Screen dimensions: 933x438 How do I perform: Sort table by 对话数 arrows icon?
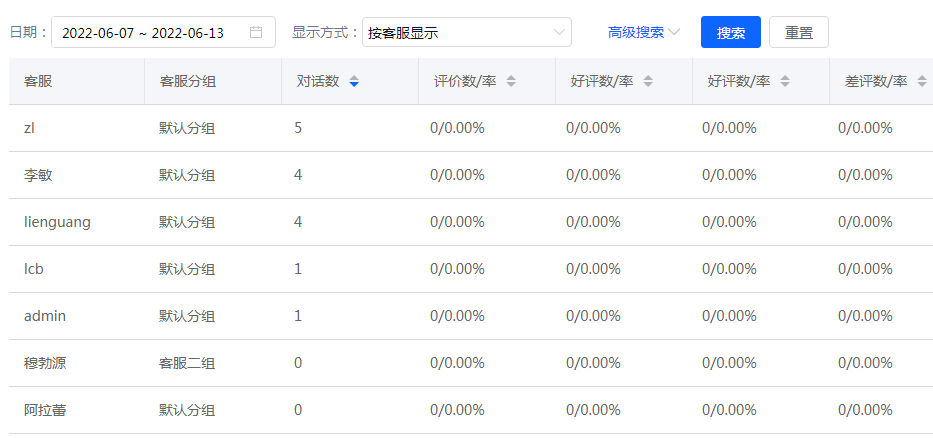(354, 81)
